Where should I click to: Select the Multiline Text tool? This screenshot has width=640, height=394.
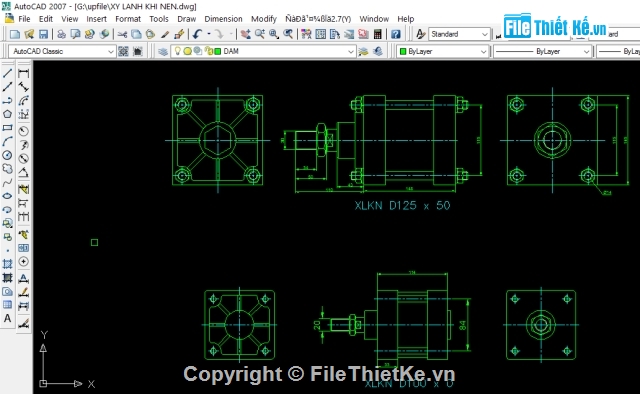(7, 318)
